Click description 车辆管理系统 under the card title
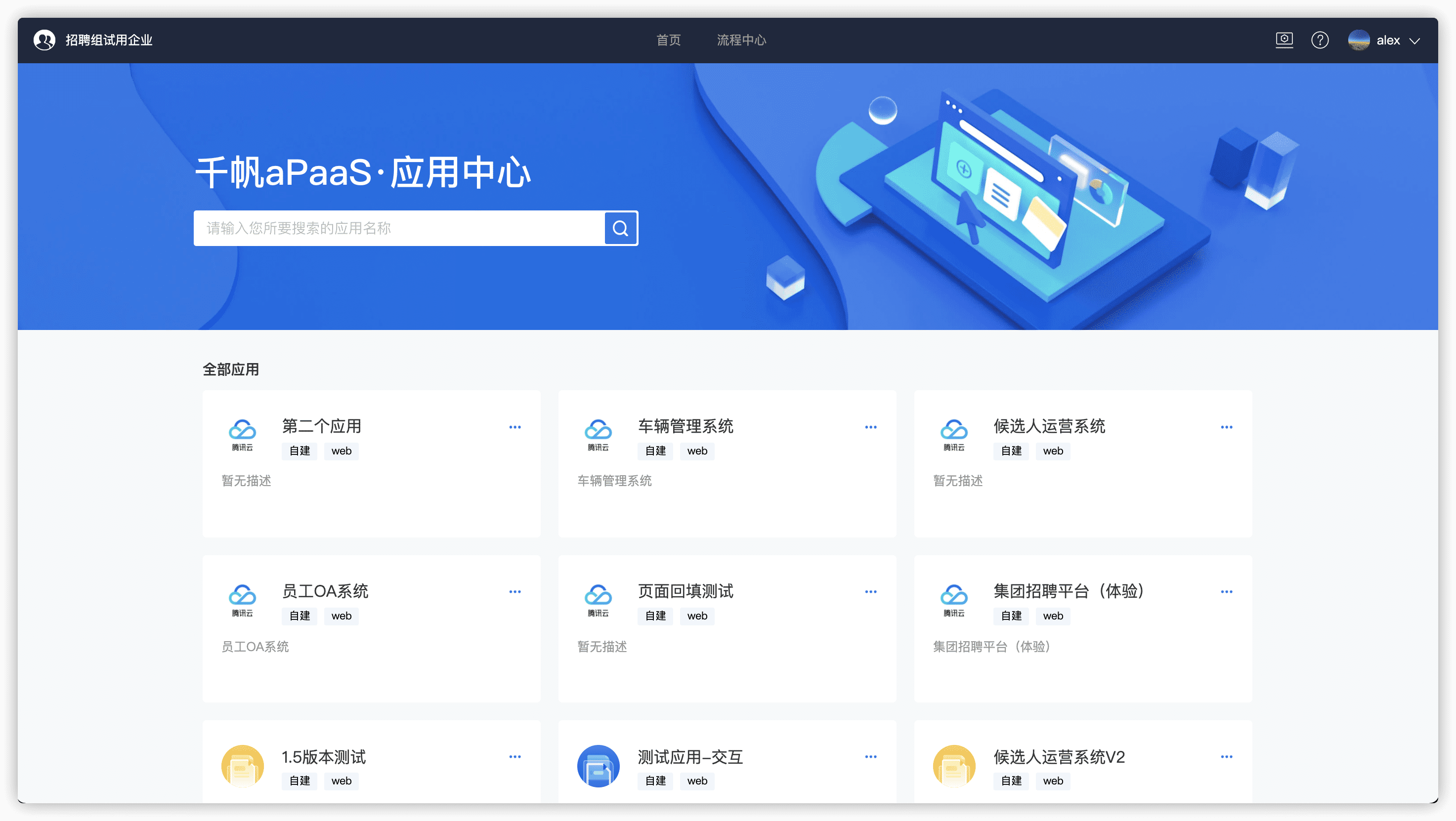The image size is (1456, 821). pyautogui.click(x=614, y=481)
